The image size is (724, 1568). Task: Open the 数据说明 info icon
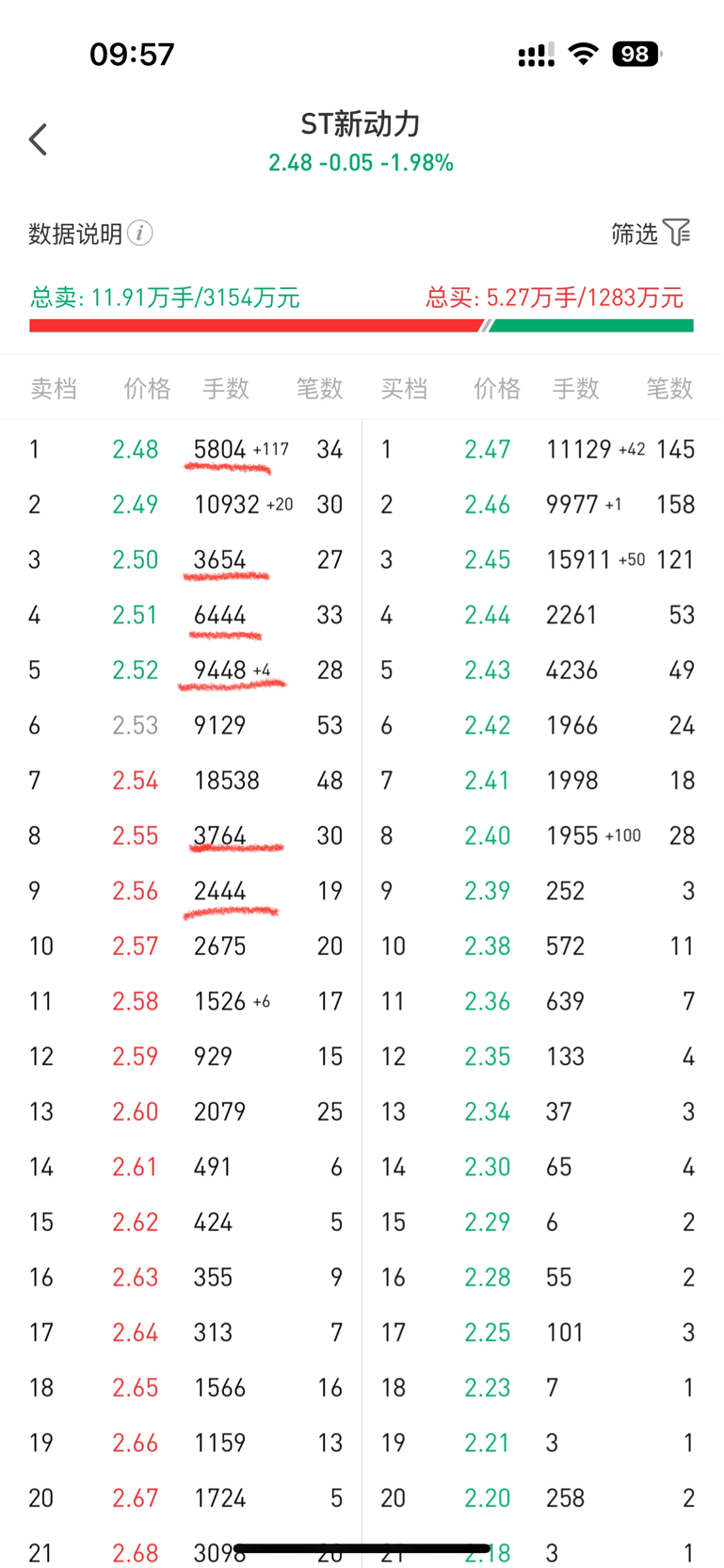click(x=140, y=233)
